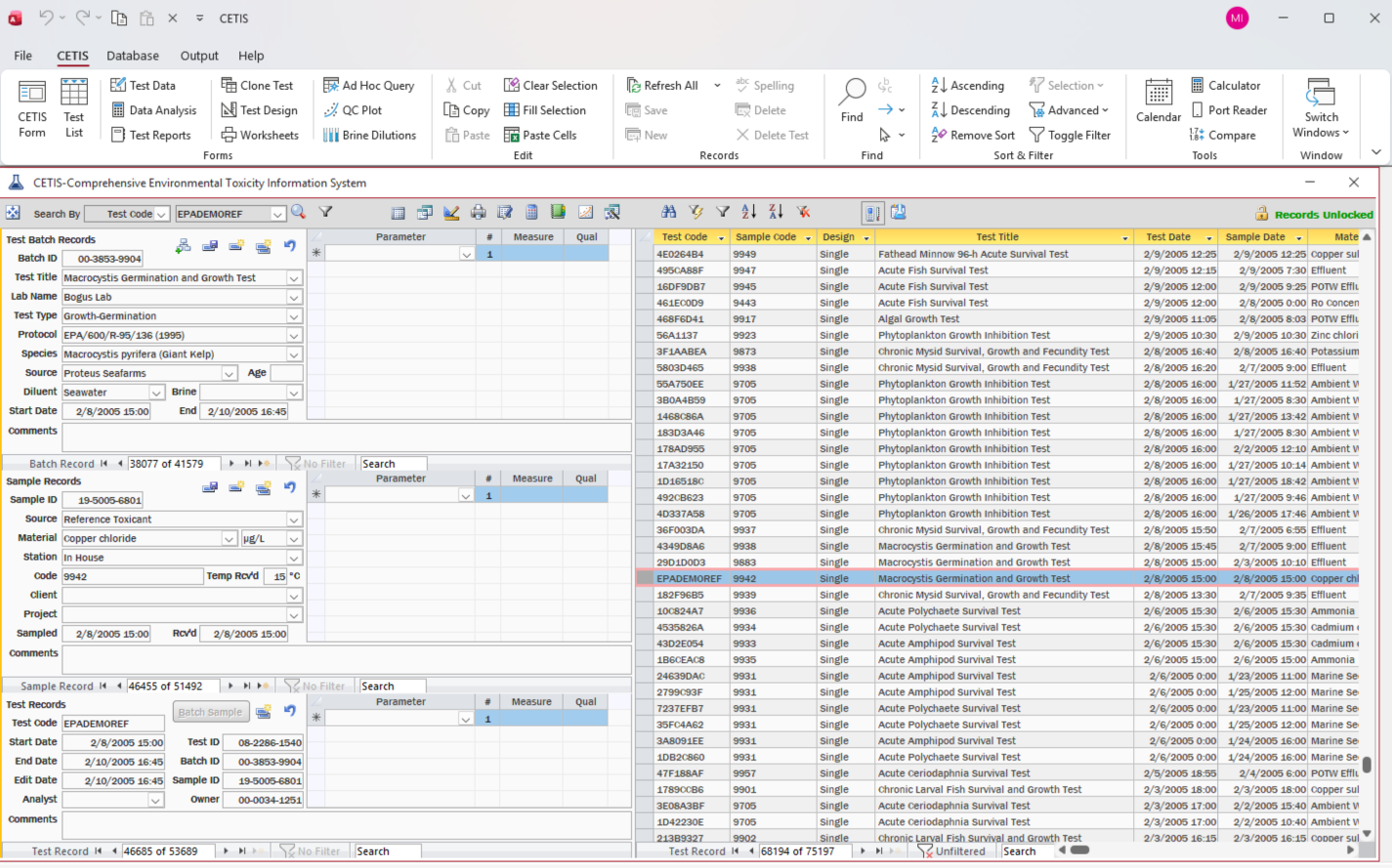Click the binoculars find icon above the test list
Viewport: 1392px width, 868px height.
pyautogui.click(x=669, y=211)
